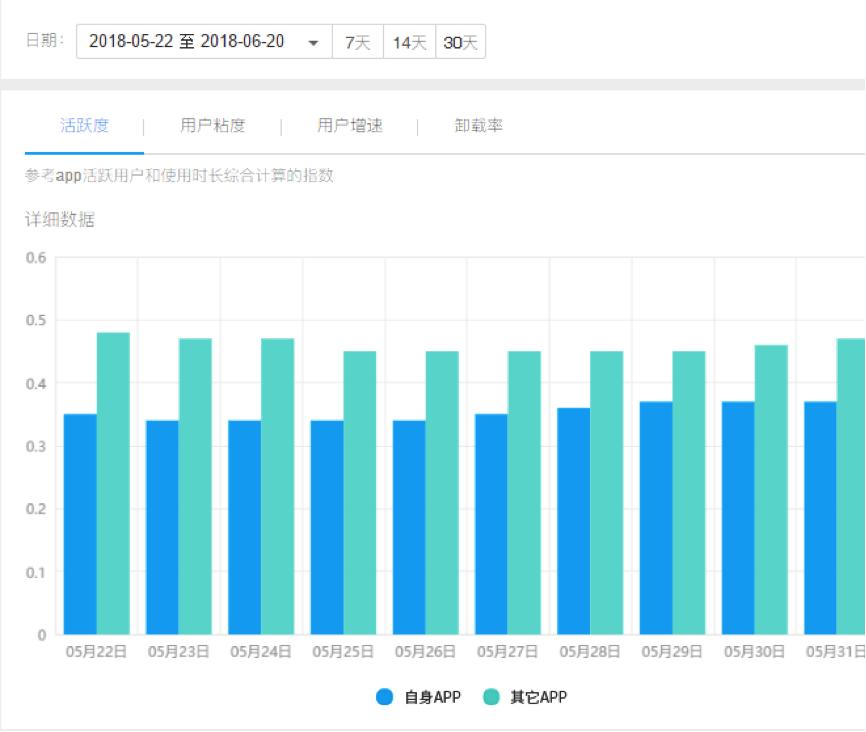This screenshot has height=732, width=866.
Task: Toggle the blue 自身APP legend circle
Action: click(x=385, y=698)
